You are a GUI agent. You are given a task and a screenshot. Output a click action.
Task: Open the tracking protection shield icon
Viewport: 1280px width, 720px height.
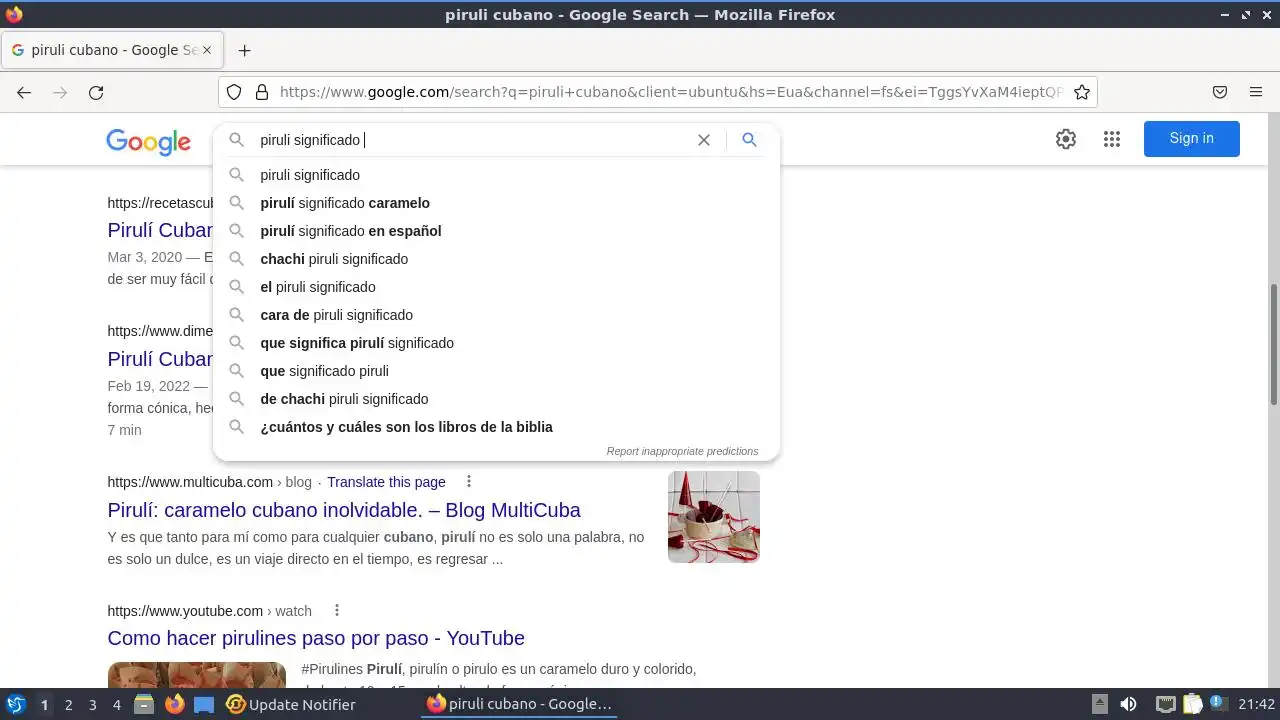(234, 92)
